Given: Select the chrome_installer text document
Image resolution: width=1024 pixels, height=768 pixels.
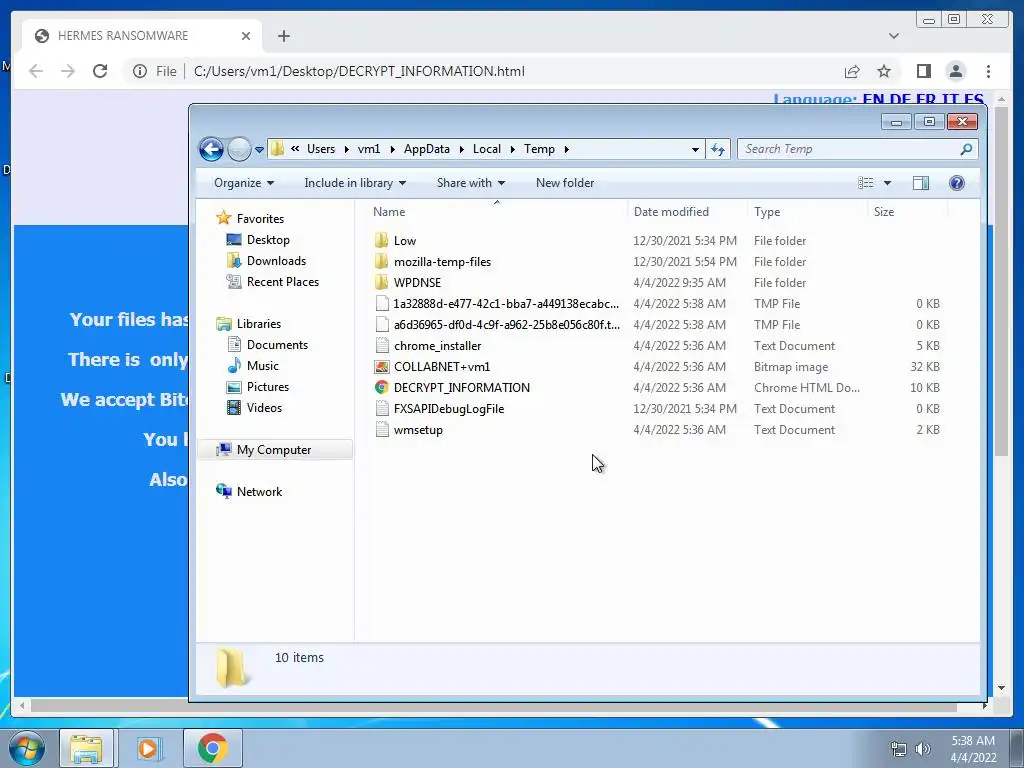Looking at the screenshot, I should tap(658, 345).
